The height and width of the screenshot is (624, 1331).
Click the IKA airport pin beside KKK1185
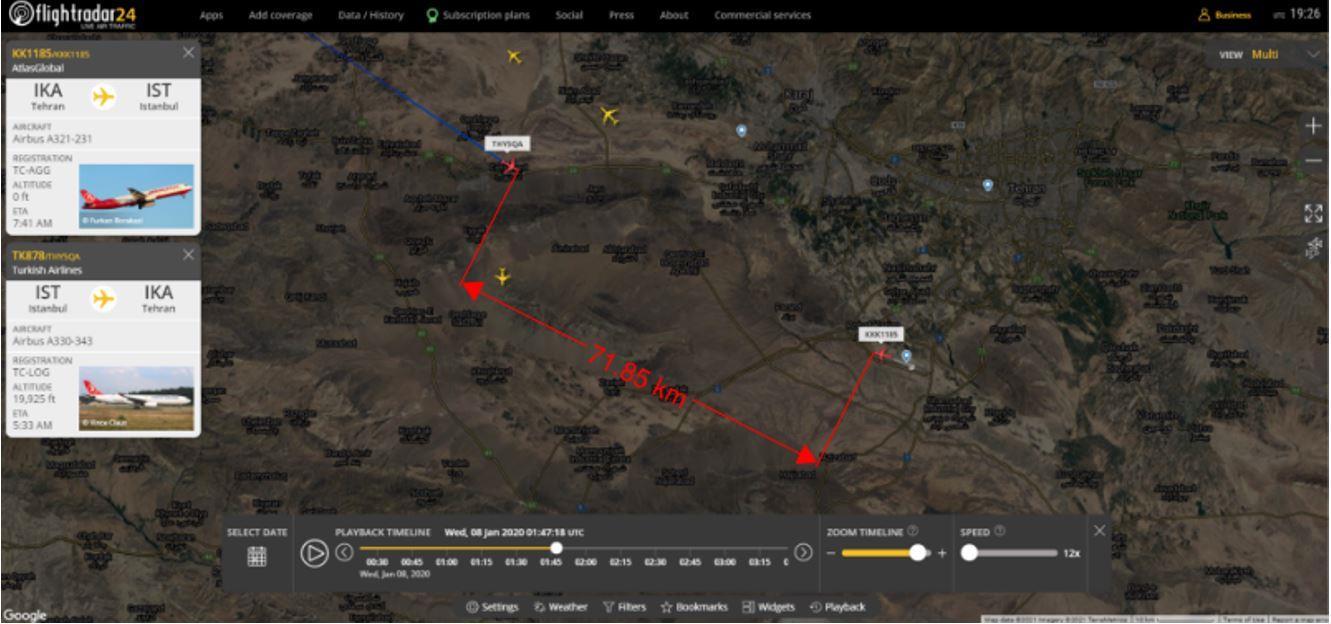click(906, 355)
